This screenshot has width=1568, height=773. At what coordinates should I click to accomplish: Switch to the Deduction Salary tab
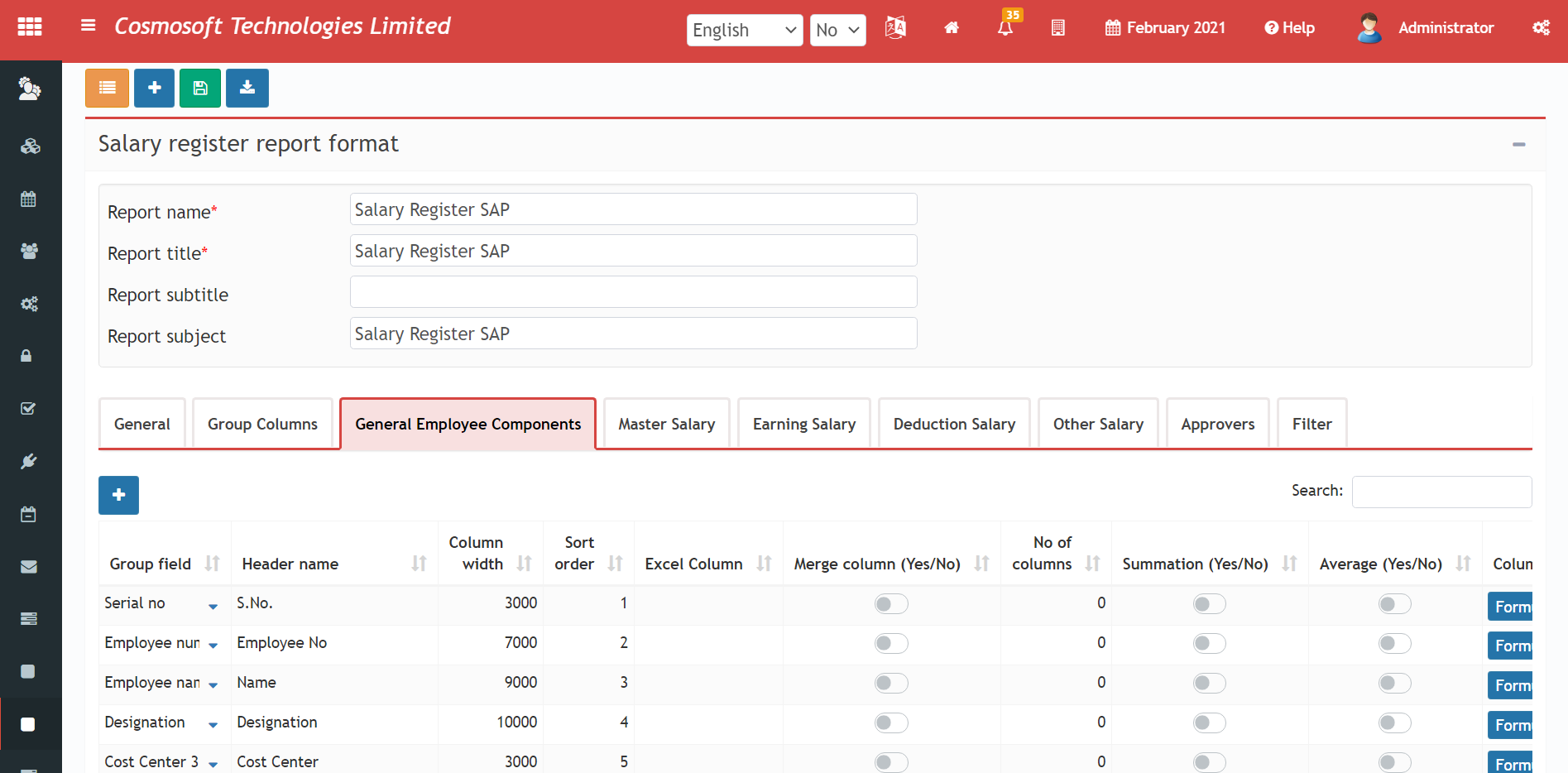coord(954,425)
